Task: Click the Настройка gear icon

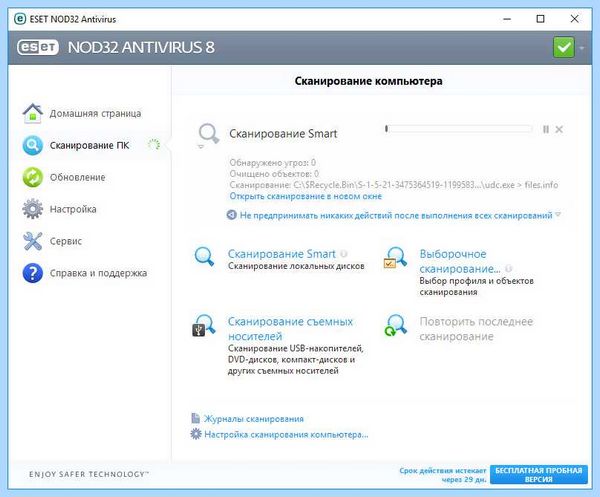Action: point(33,209)
